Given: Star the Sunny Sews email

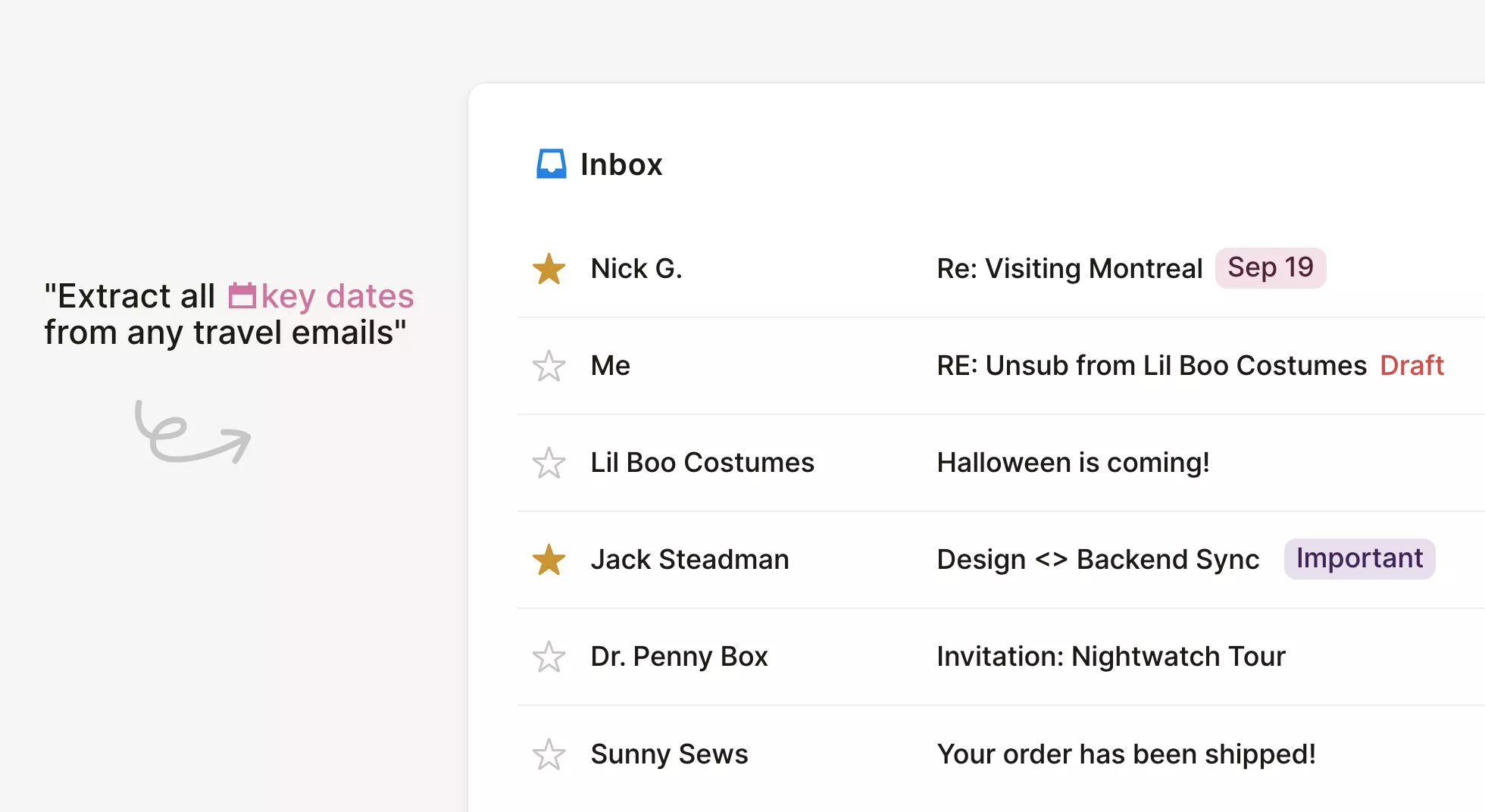Looking at the screenshot, I should (549, 754).
